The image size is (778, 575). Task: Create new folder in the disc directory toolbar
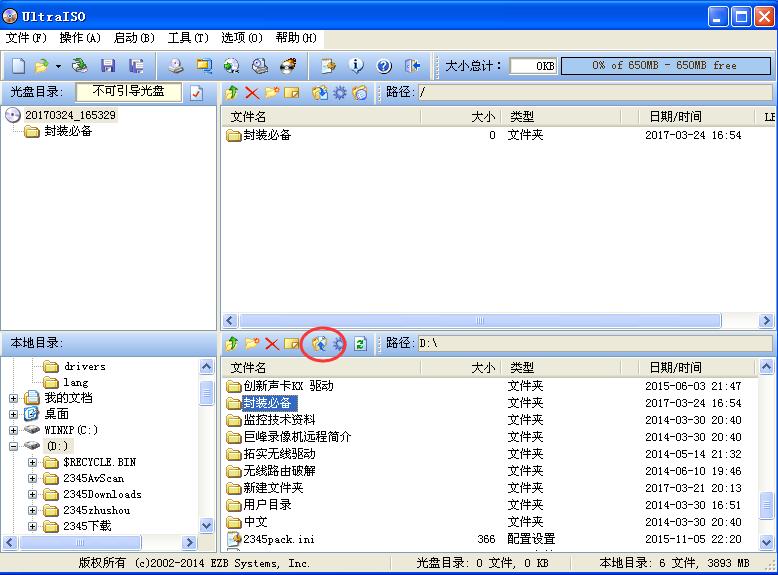coord(272,92)
